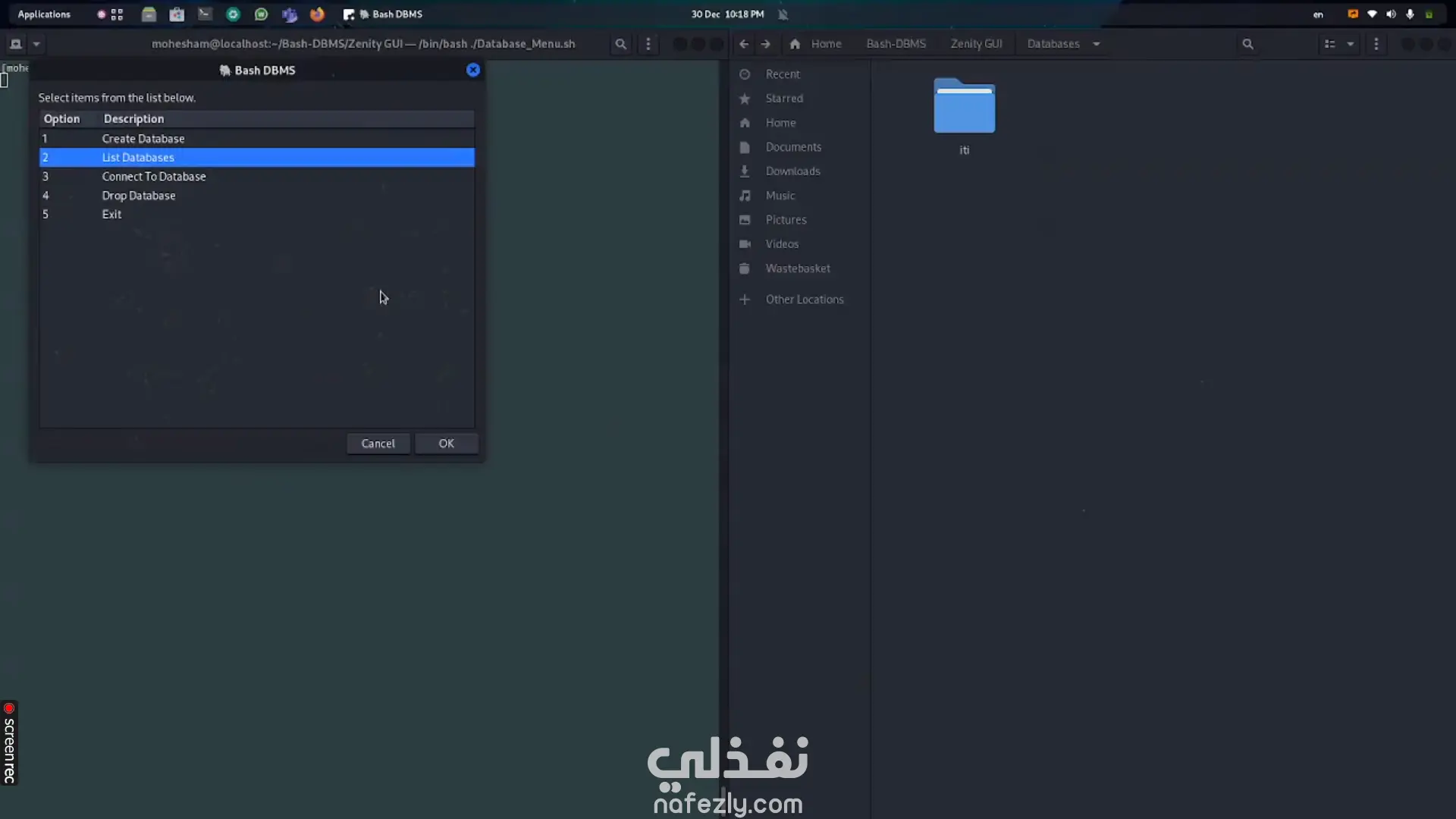This screenshot has width=1456, height=819.
Task: Open the file manager three-dot menu
Action: pos(1376,44)
